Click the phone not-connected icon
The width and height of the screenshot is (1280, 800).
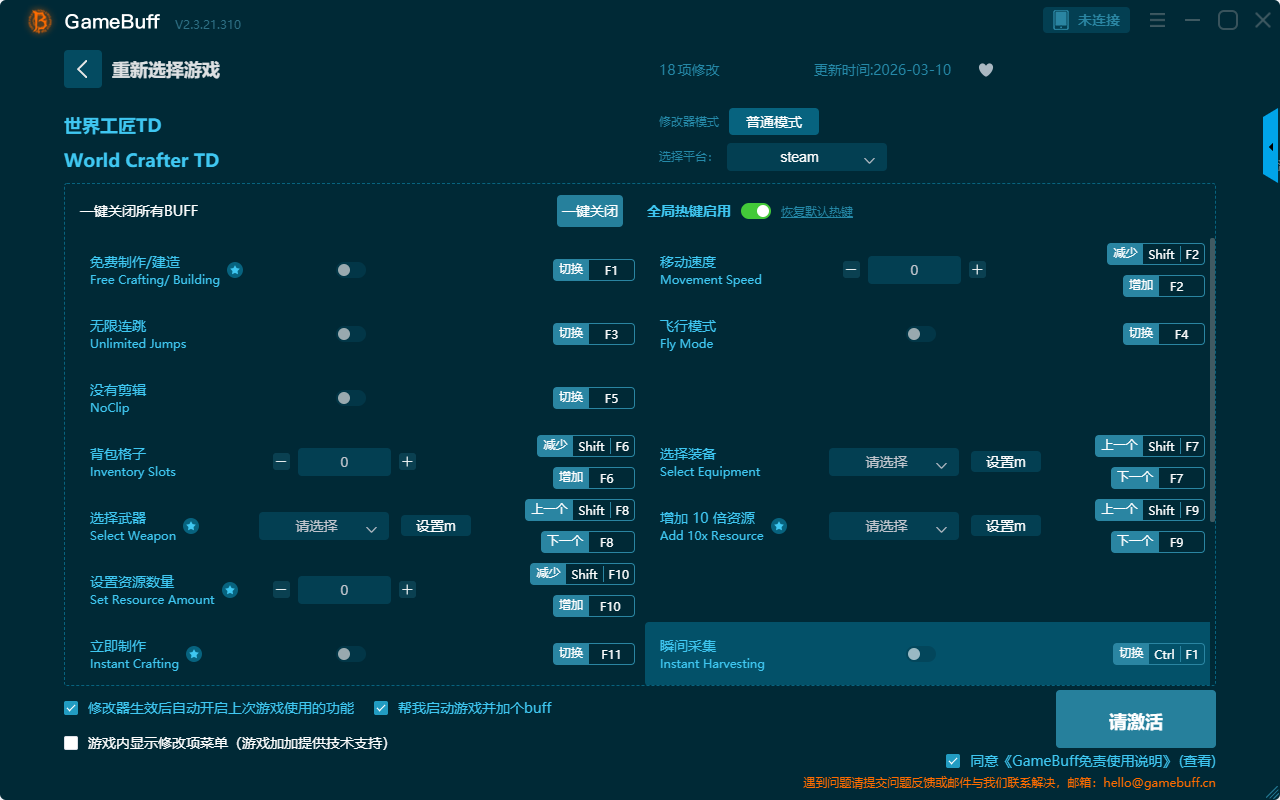pos(1061,20)
